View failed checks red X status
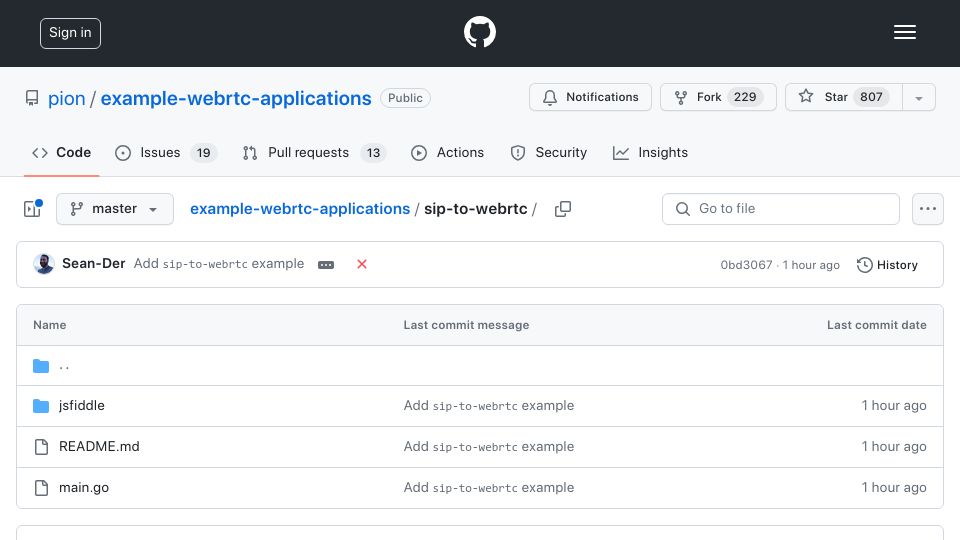 coord(362,264)
